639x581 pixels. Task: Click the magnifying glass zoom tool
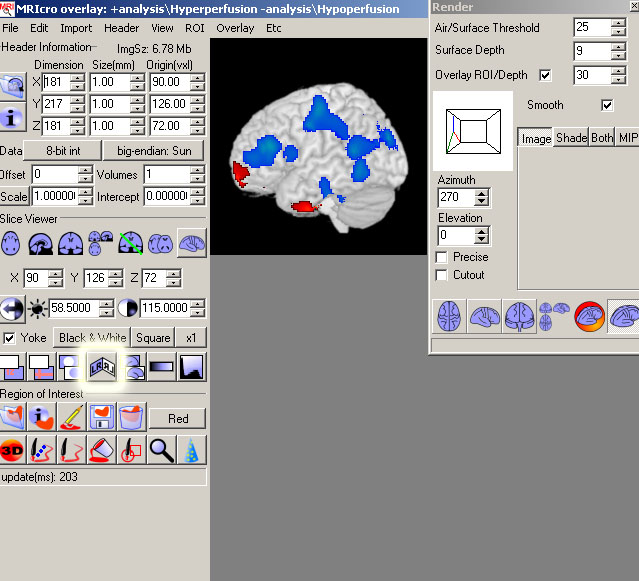161,450
